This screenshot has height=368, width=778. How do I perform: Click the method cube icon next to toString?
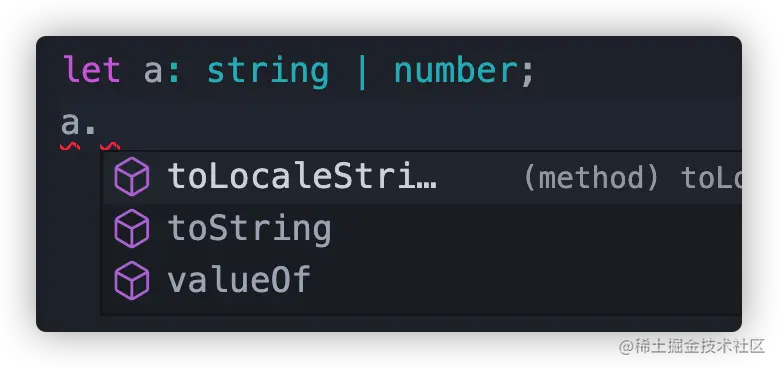[x=131, y=229]
